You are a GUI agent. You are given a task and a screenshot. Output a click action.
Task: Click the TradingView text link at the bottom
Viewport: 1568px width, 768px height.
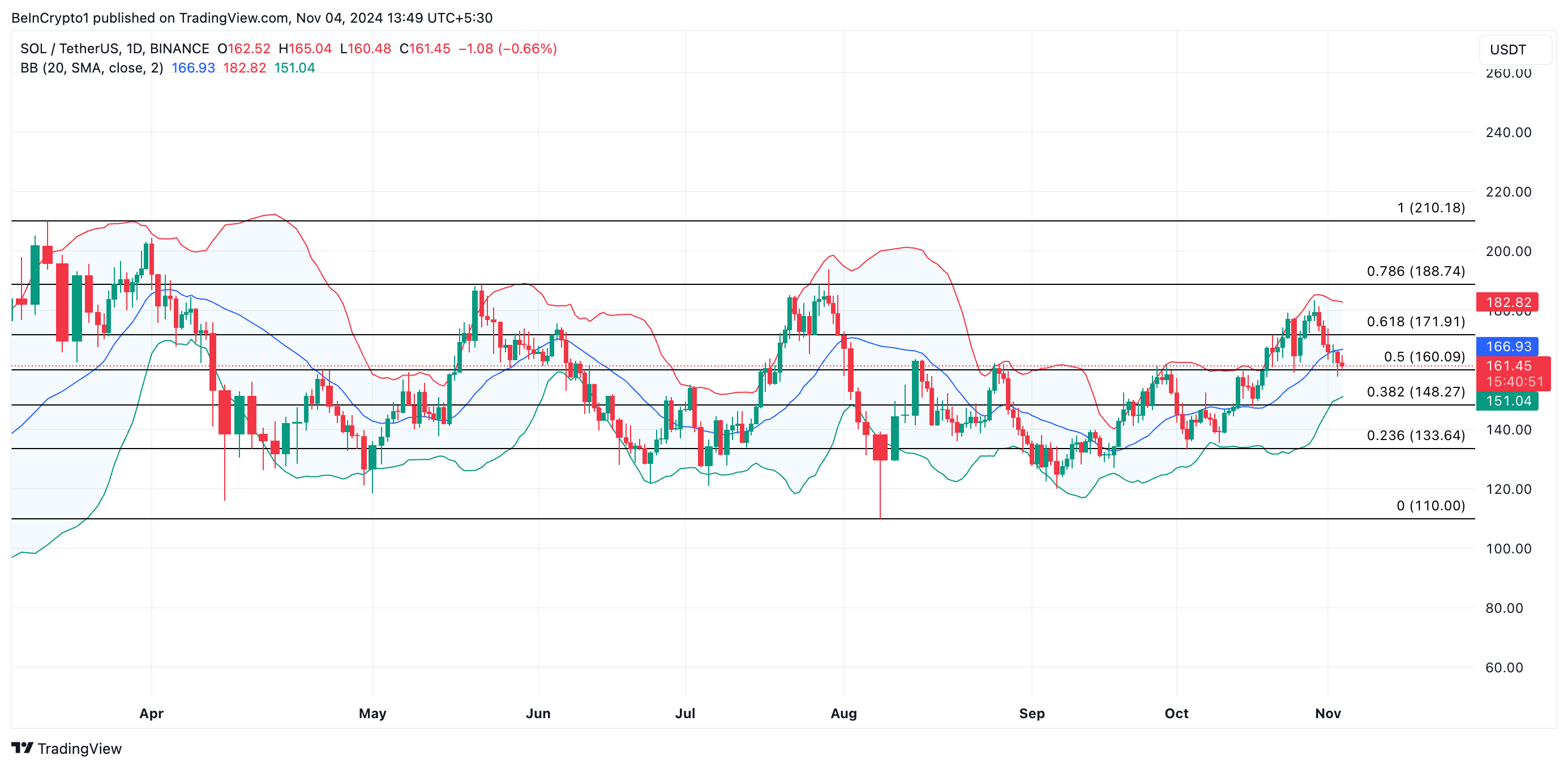[79, 749]
